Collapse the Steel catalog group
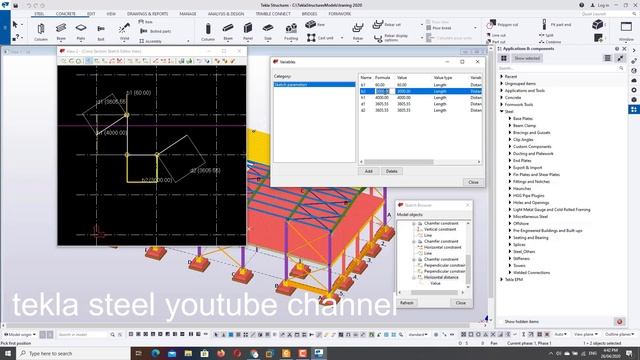The height and width of the screenshot is (360, 640). [502, 111]
